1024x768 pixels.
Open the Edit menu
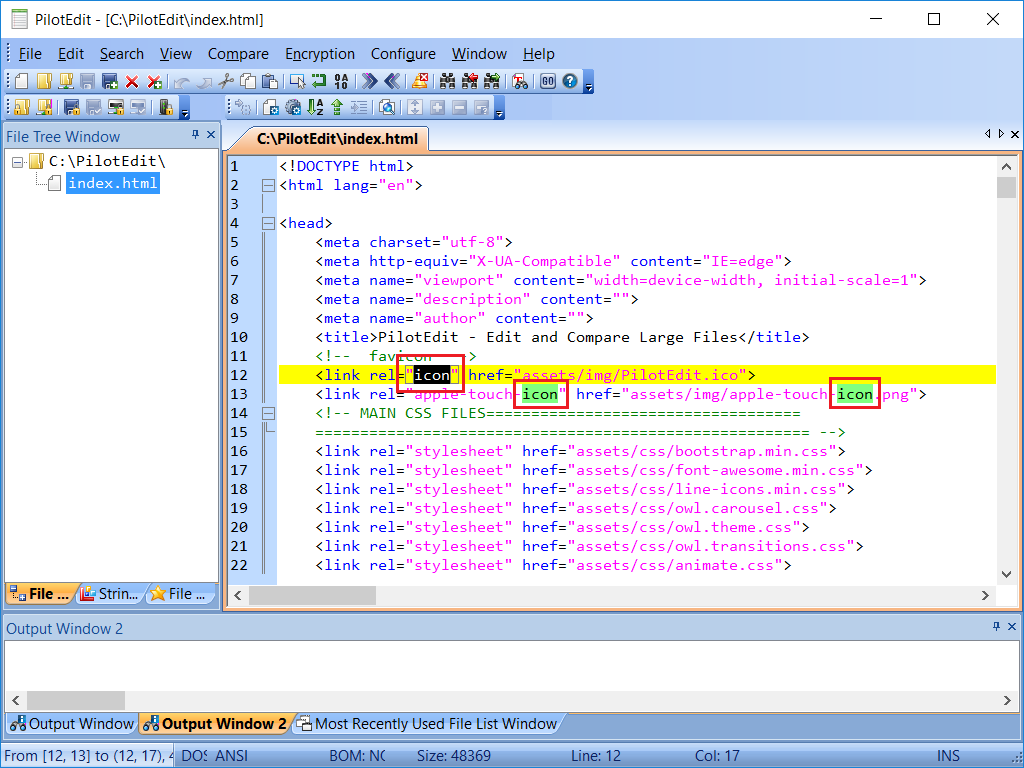(x=71, y=54)
